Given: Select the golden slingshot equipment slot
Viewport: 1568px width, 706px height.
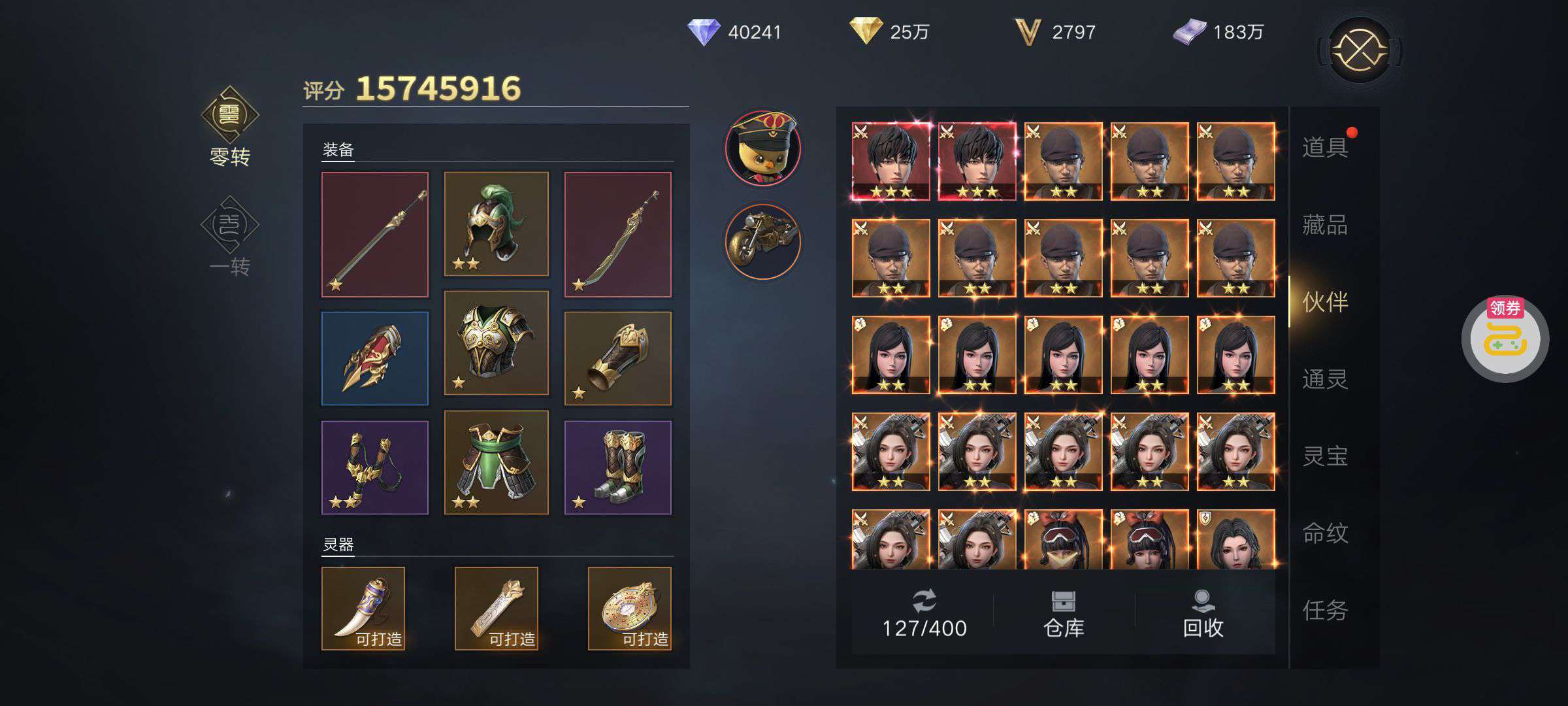Looking at the screenshot, I should pyautogui.click(x=375, y=467).
